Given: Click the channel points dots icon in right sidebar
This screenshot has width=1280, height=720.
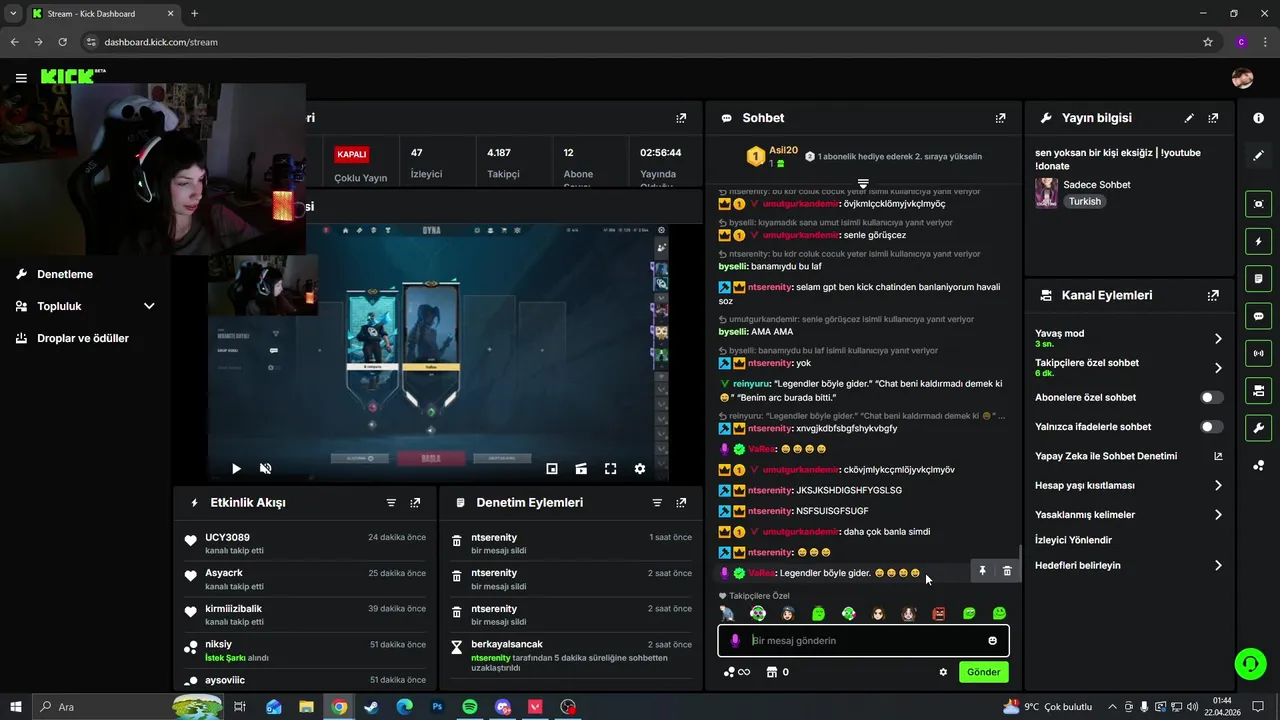Looking at the screenshot, I should [1258, 465].
